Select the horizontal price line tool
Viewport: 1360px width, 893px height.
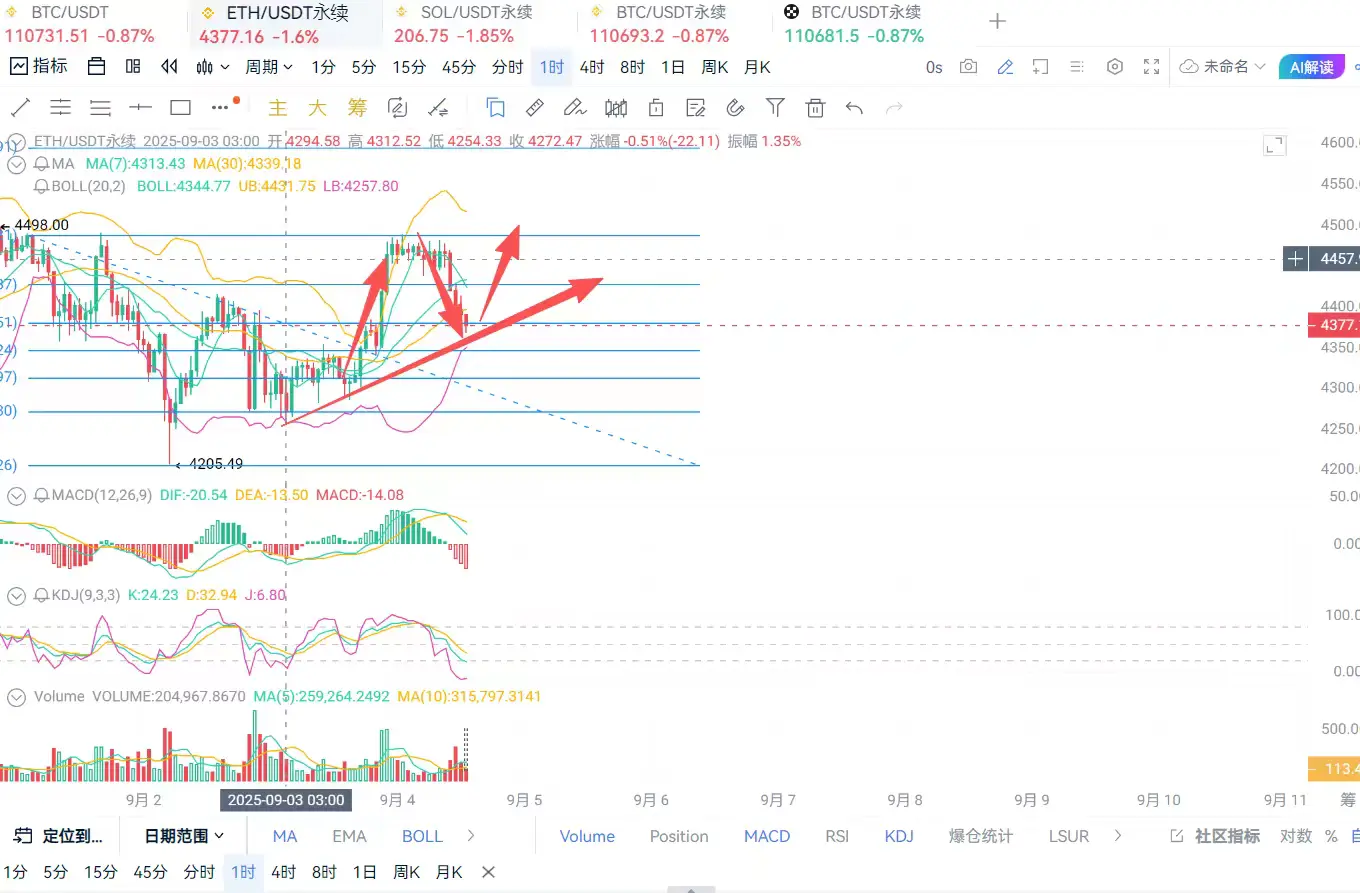tap(140, 107)
